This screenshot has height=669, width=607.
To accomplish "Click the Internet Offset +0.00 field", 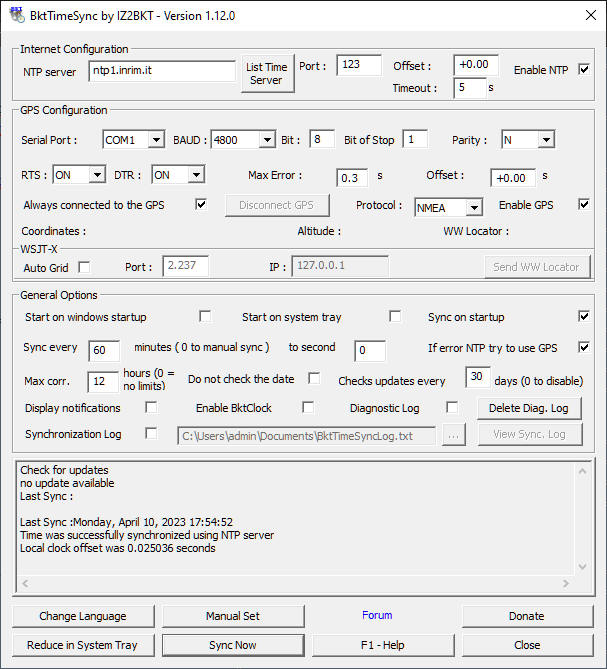I will pyautogui.click(x=476, y=65).
